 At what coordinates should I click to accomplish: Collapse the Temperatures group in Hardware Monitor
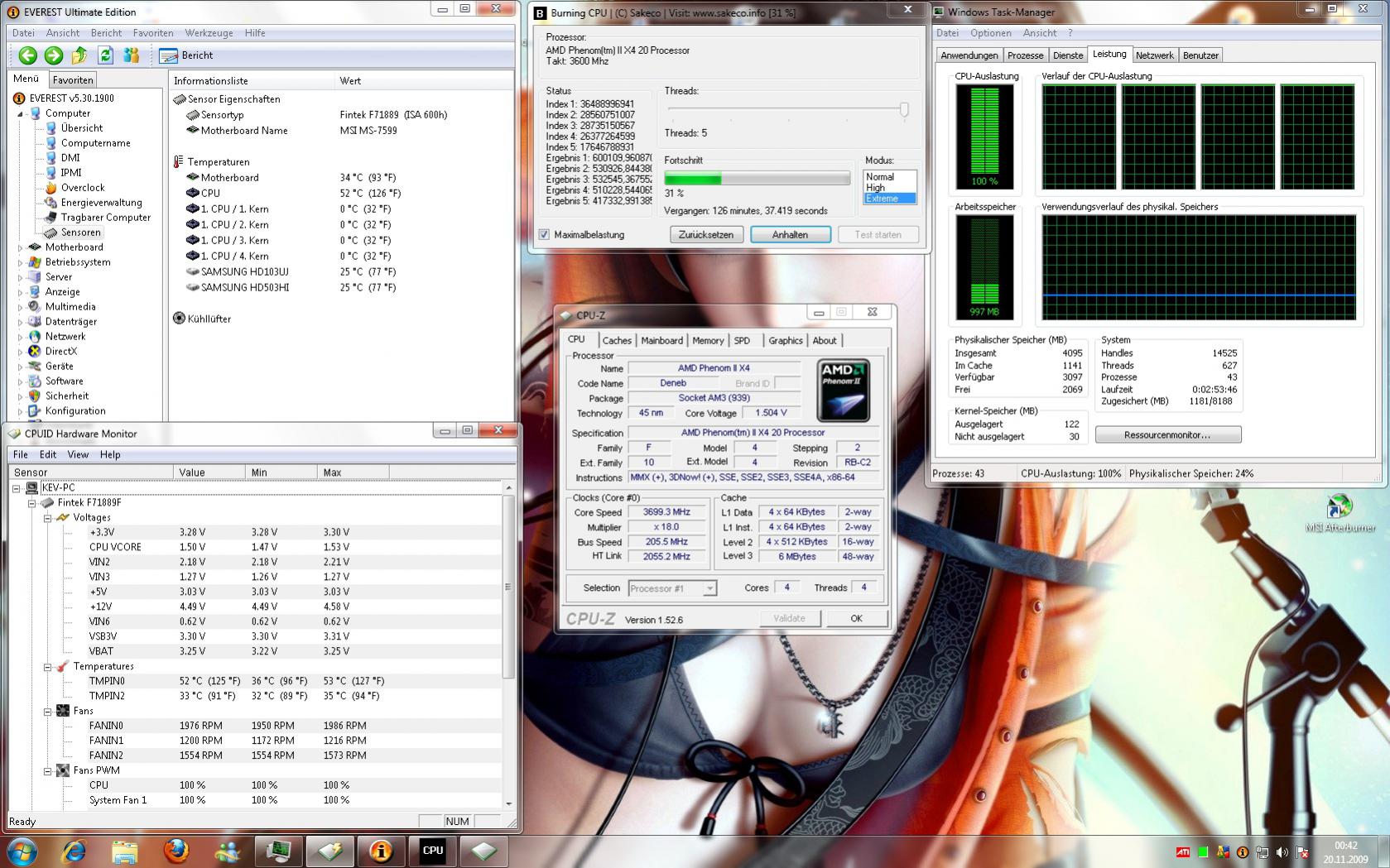pos(47,667)
